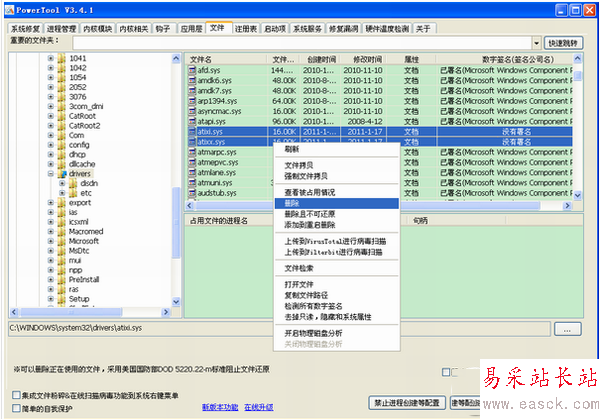Click the PreInstall folder icon
The width and height of the screenshot is (600, 419).
pyautogui.click(x=62, y=279)
